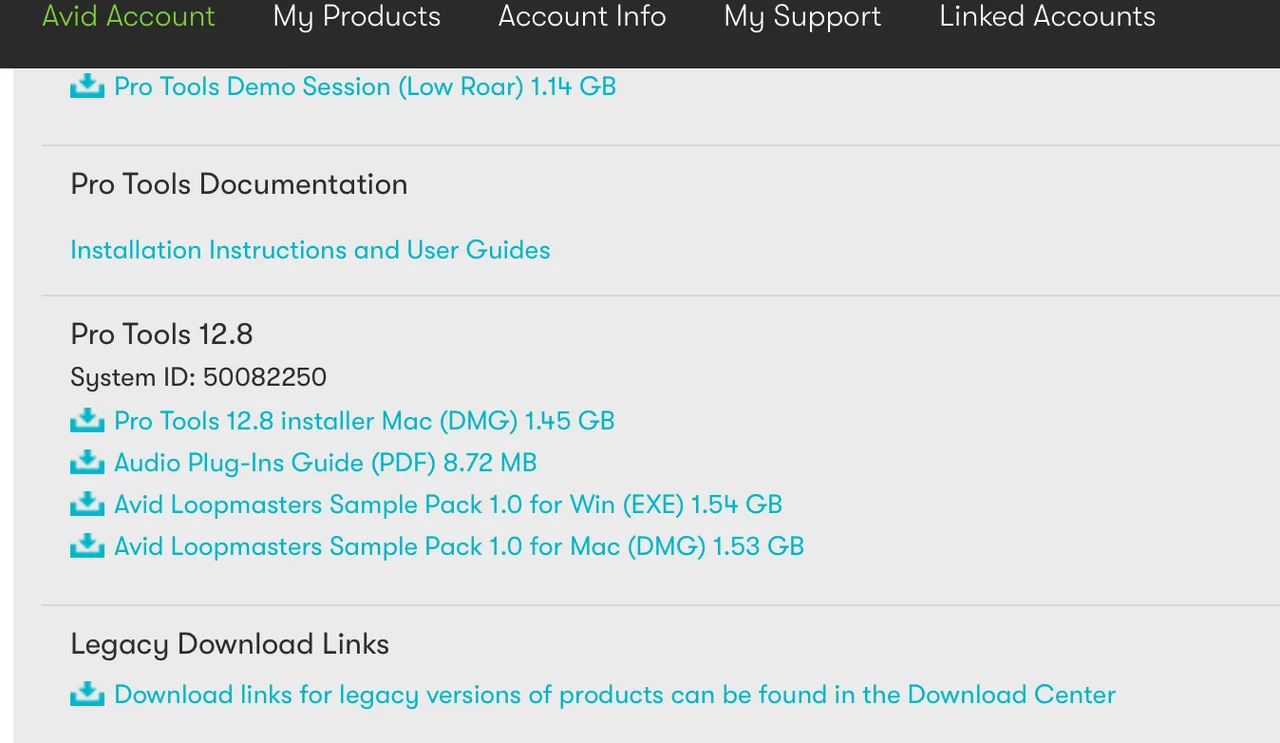
Task: Switch to My Products tab
Action: click(357, 17)
